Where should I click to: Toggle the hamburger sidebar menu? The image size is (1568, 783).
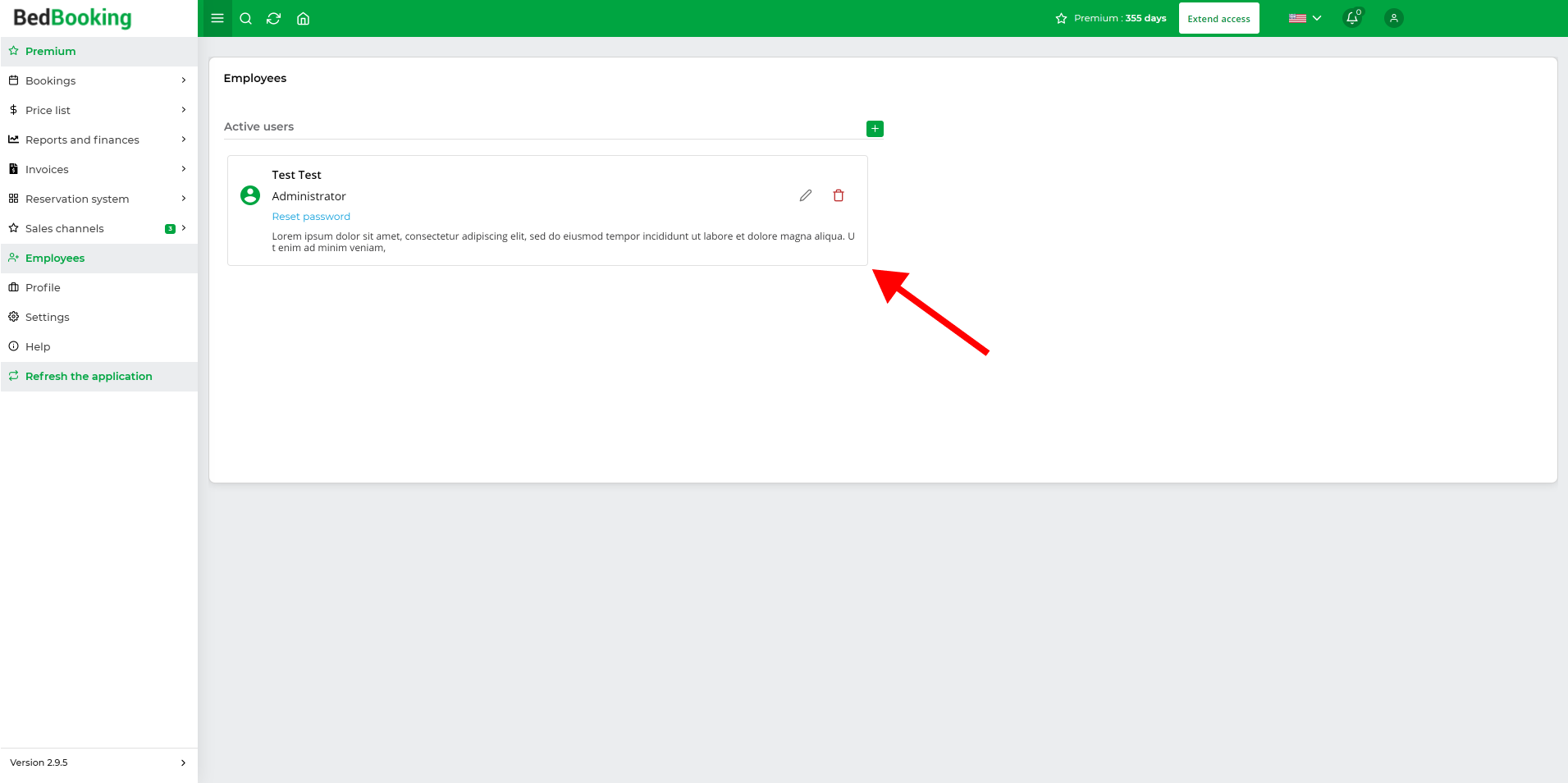(217, 18)
